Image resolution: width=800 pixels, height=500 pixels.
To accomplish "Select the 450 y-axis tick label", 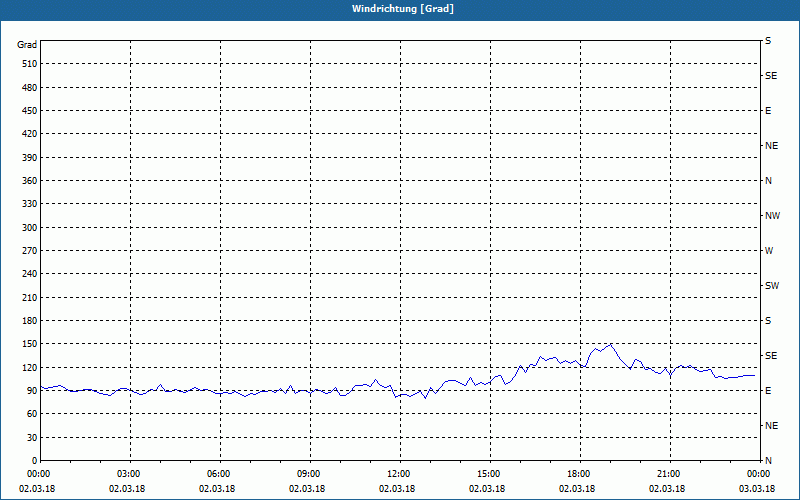I will coord(30,111).
